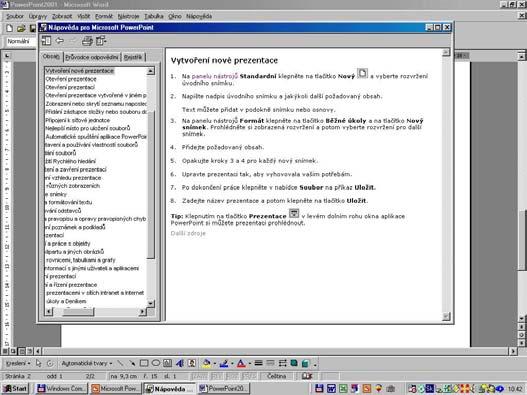Select topic Nejlepší místo pro uložení souborů

[87, 128]
